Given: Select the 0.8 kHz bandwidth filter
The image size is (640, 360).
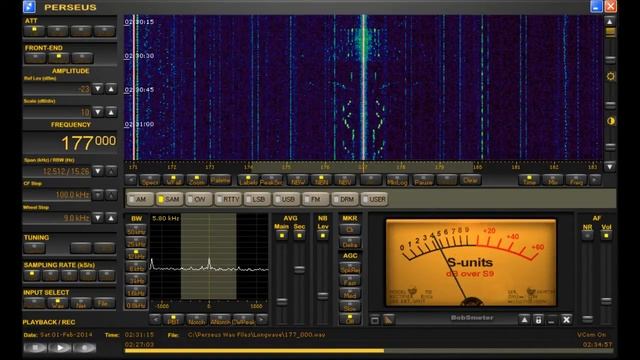Looking at the screenshot, I should pos(136,304).
